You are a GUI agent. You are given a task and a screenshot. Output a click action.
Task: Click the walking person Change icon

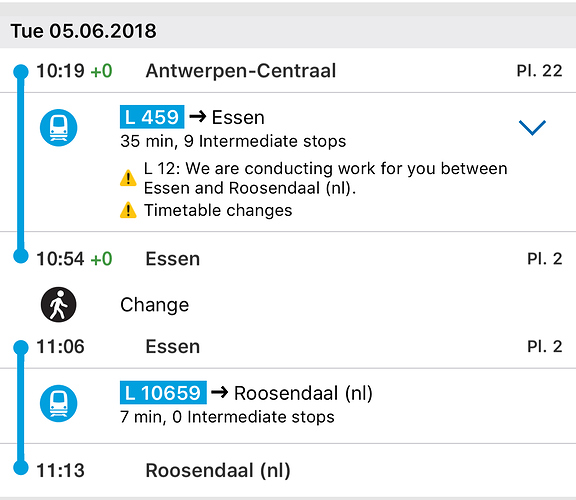click(x=58, y=305)
